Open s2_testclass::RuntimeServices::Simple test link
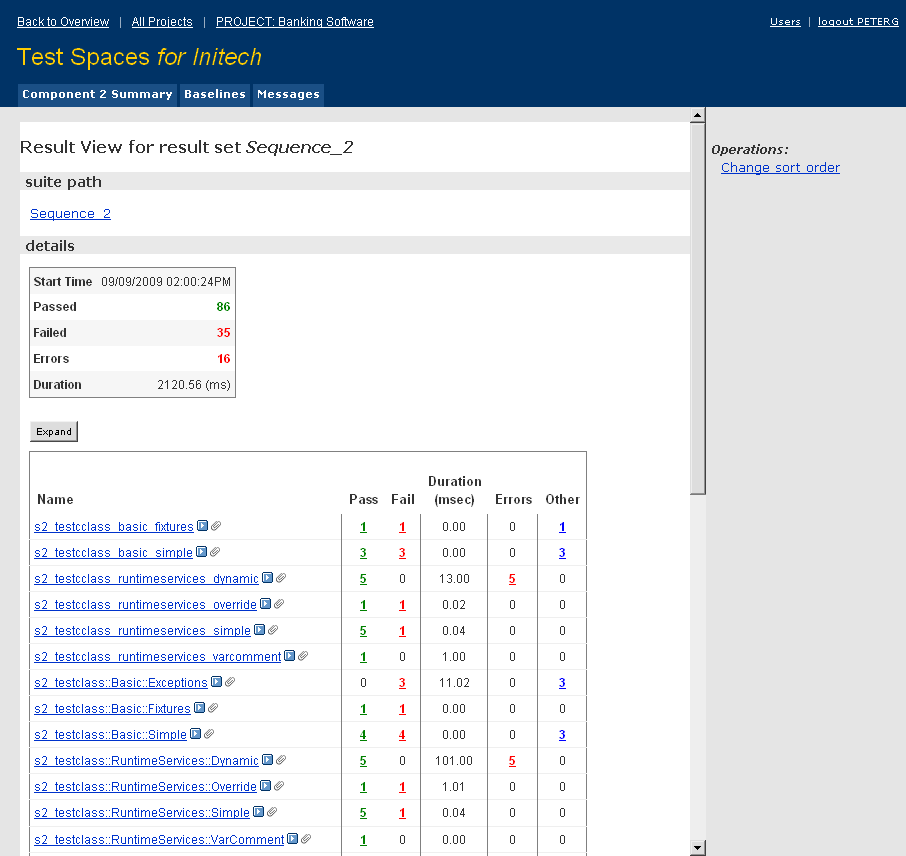Image resolution: width=906 pixels, height=856 pixels. [x=142, y=813]
